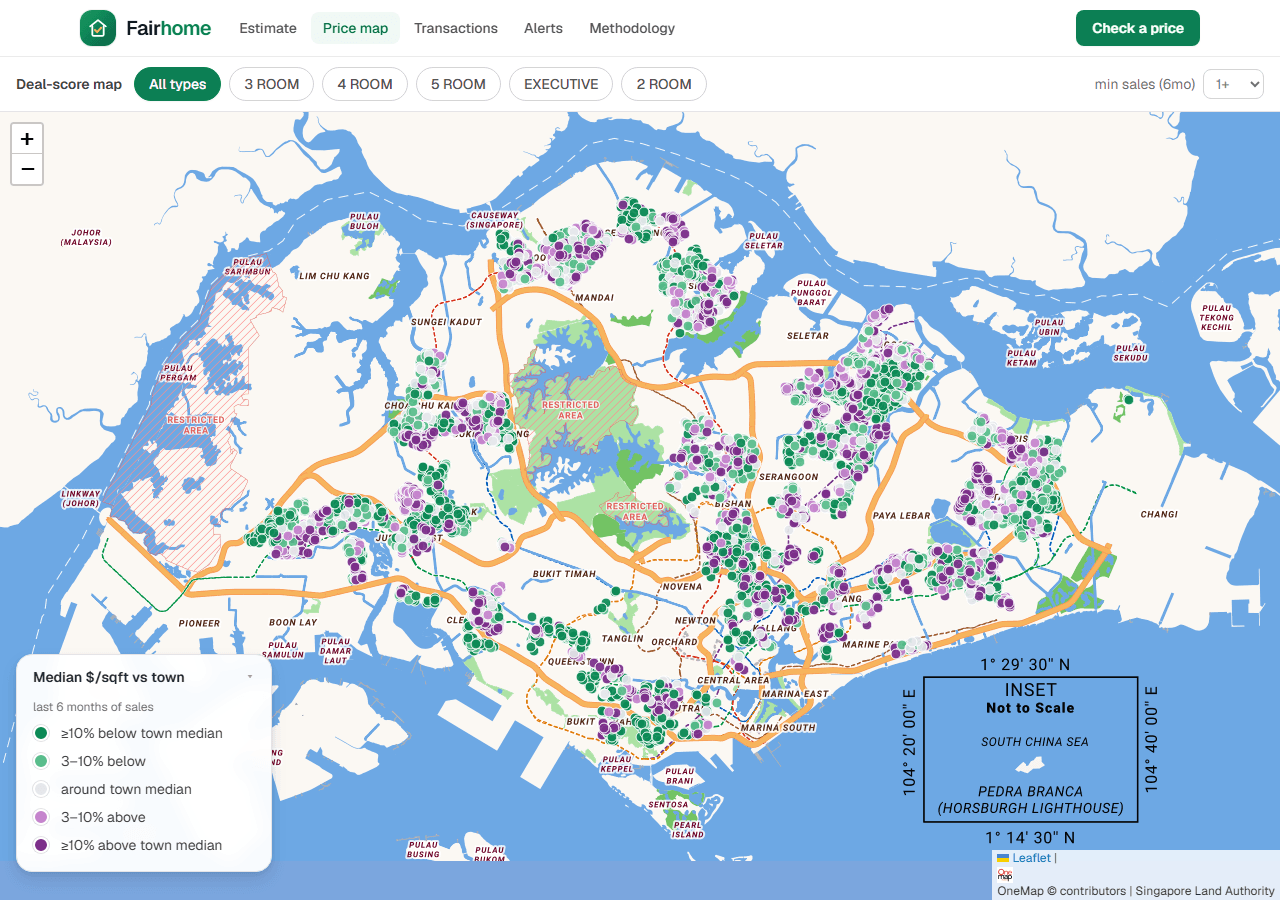View the Methodology page
The image size is (1280, 900).
[632, 28]
